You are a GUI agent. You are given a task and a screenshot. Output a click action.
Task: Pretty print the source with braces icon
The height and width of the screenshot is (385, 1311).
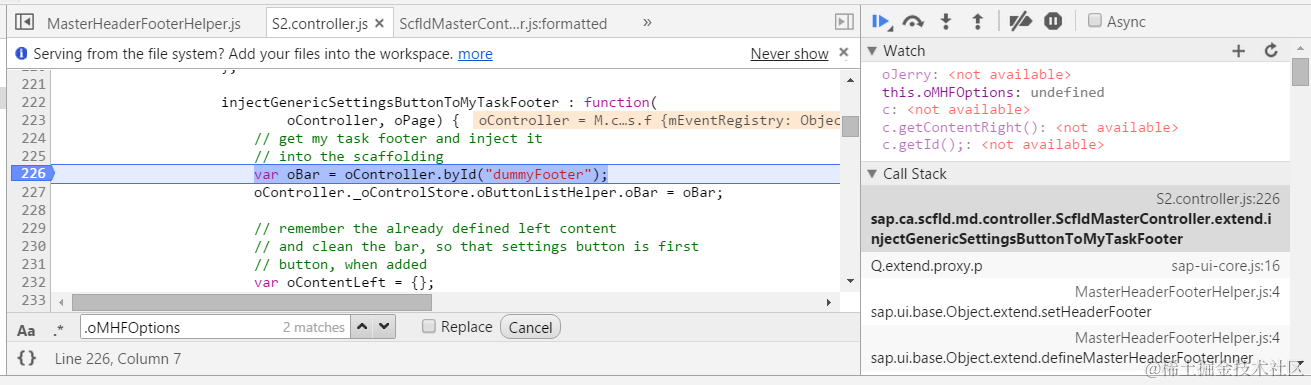click(x=26, y=357)
